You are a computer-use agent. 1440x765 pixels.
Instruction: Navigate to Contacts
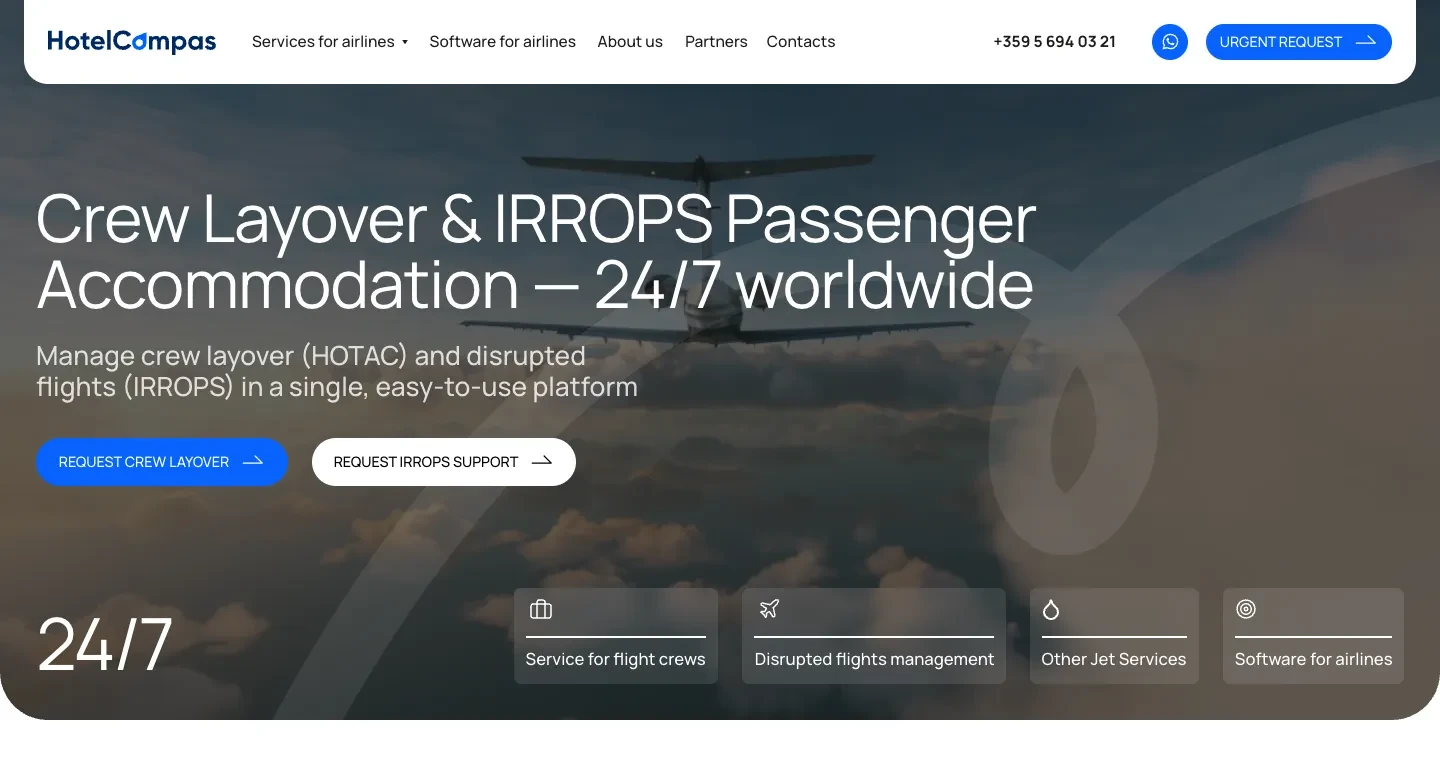(801, 42)
